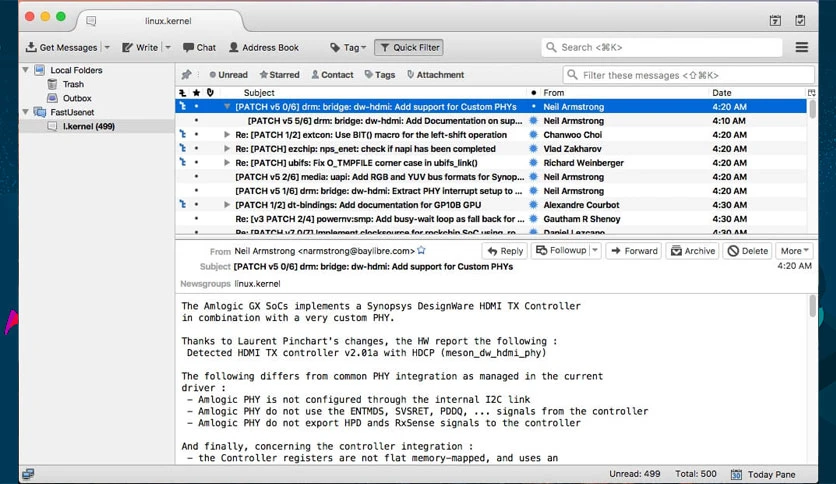836x484 pixels.
Task: Click the global Search field
Action: click(662, 47)
